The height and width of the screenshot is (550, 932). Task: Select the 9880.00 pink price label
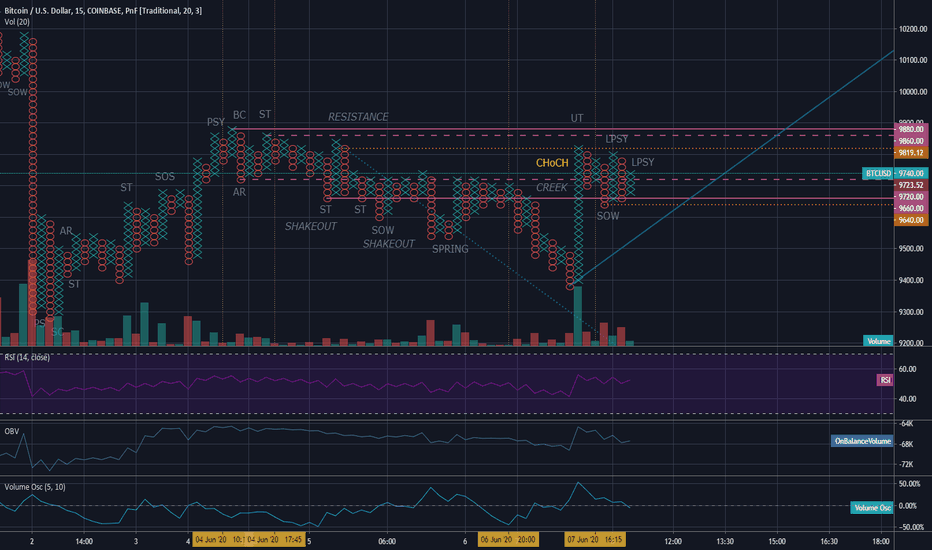point(911,129)
